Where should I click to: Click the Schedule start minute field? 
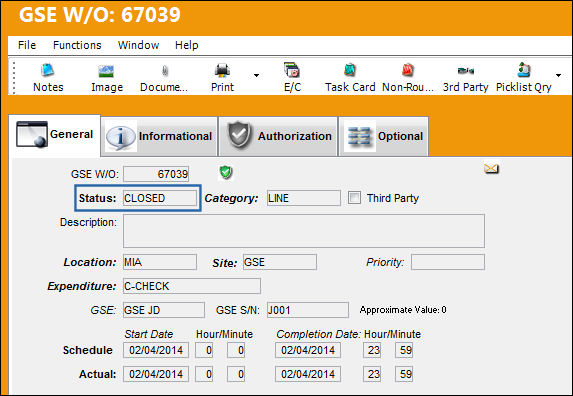coord(236,350)
